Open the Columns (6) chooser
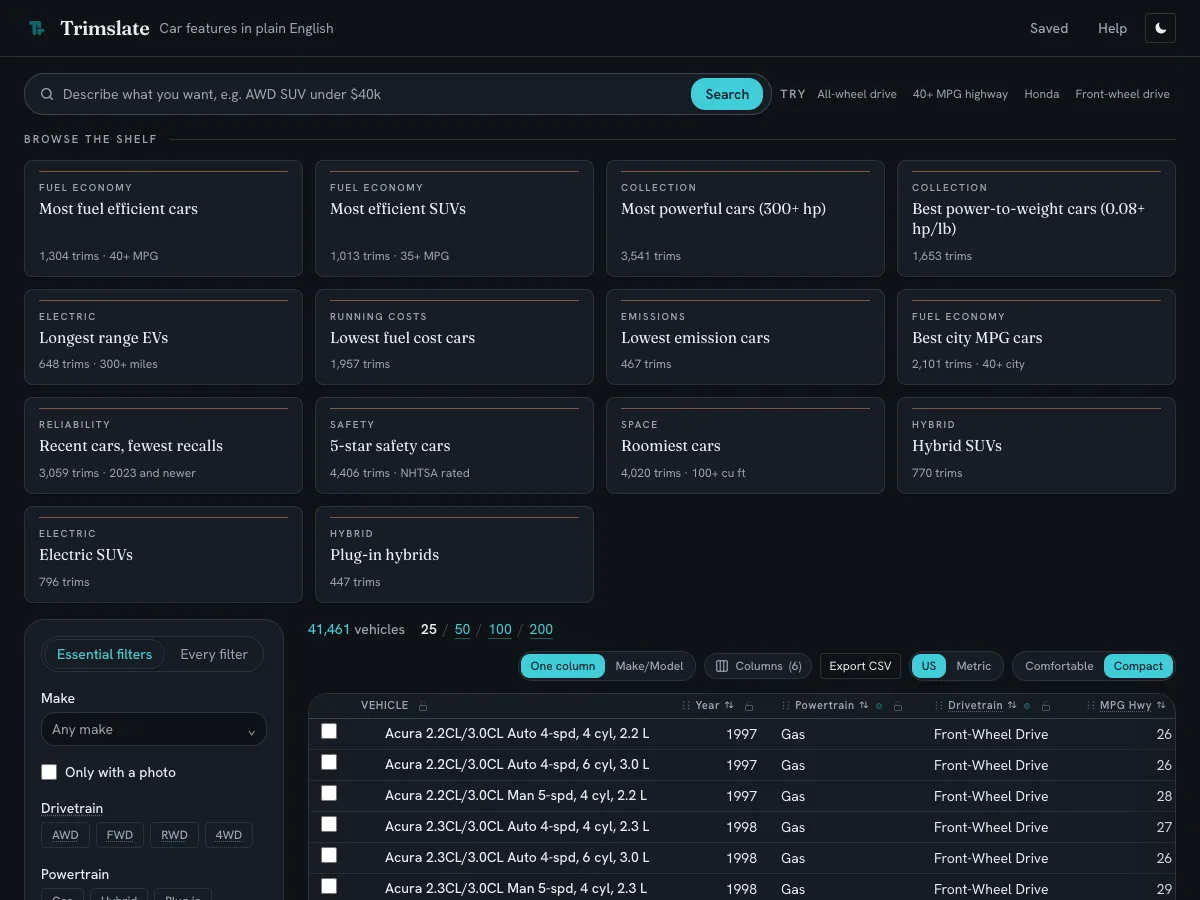The image size is (1200, 900). point(758,666)
